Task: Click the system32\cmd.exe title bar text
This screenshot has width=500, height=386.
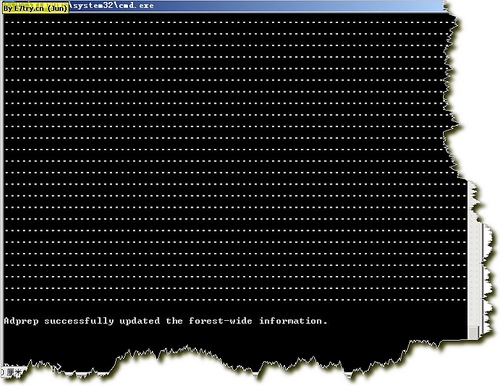Action: [113, 6]
